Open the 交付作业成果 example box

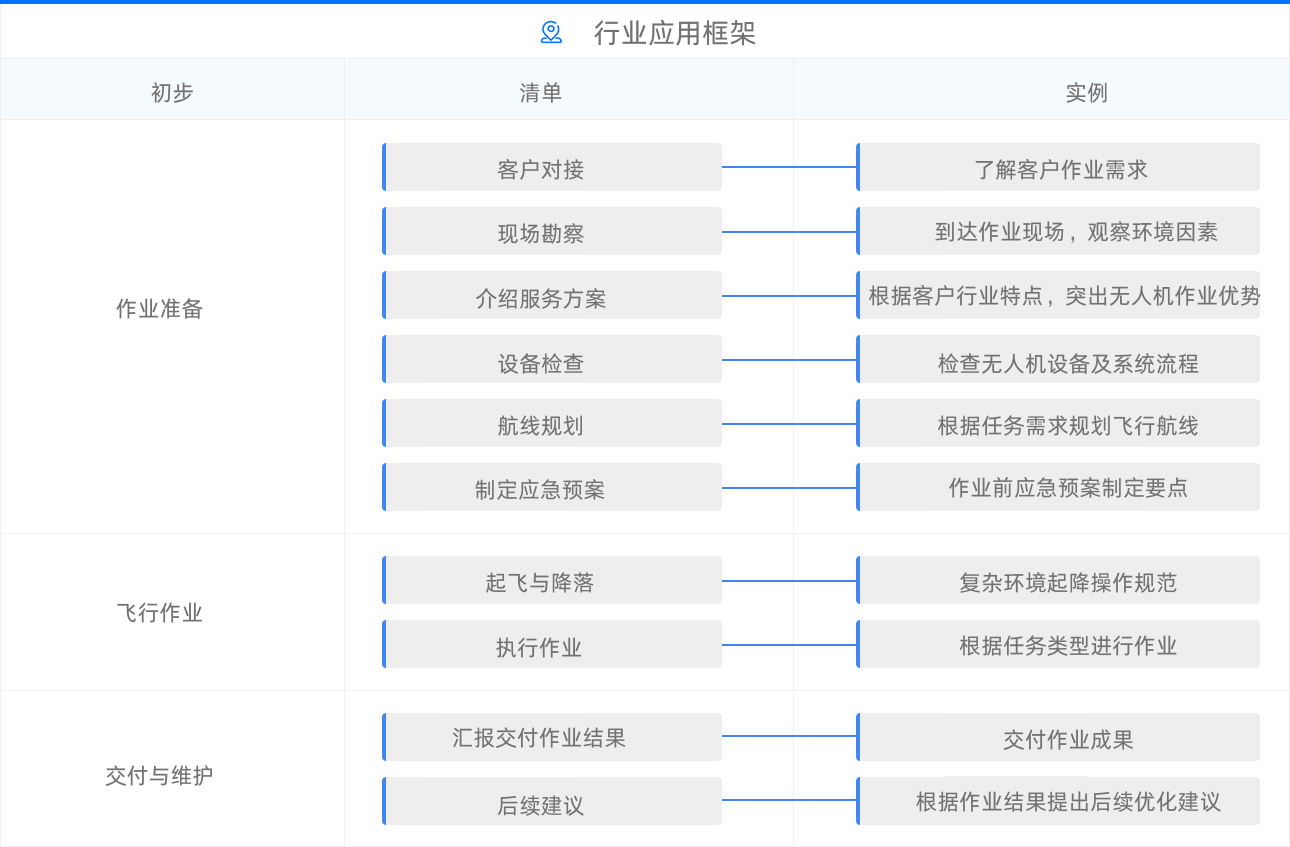[x=1059, y=738]
